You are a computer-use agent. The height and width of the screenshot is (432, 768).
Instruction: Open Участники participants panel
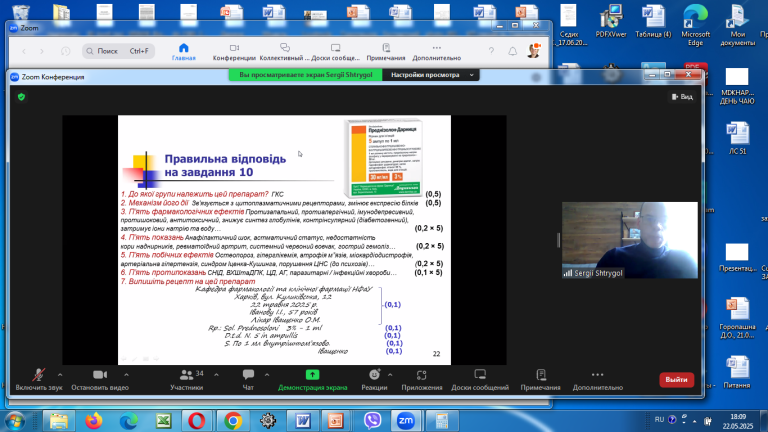(x=187, y=380)
